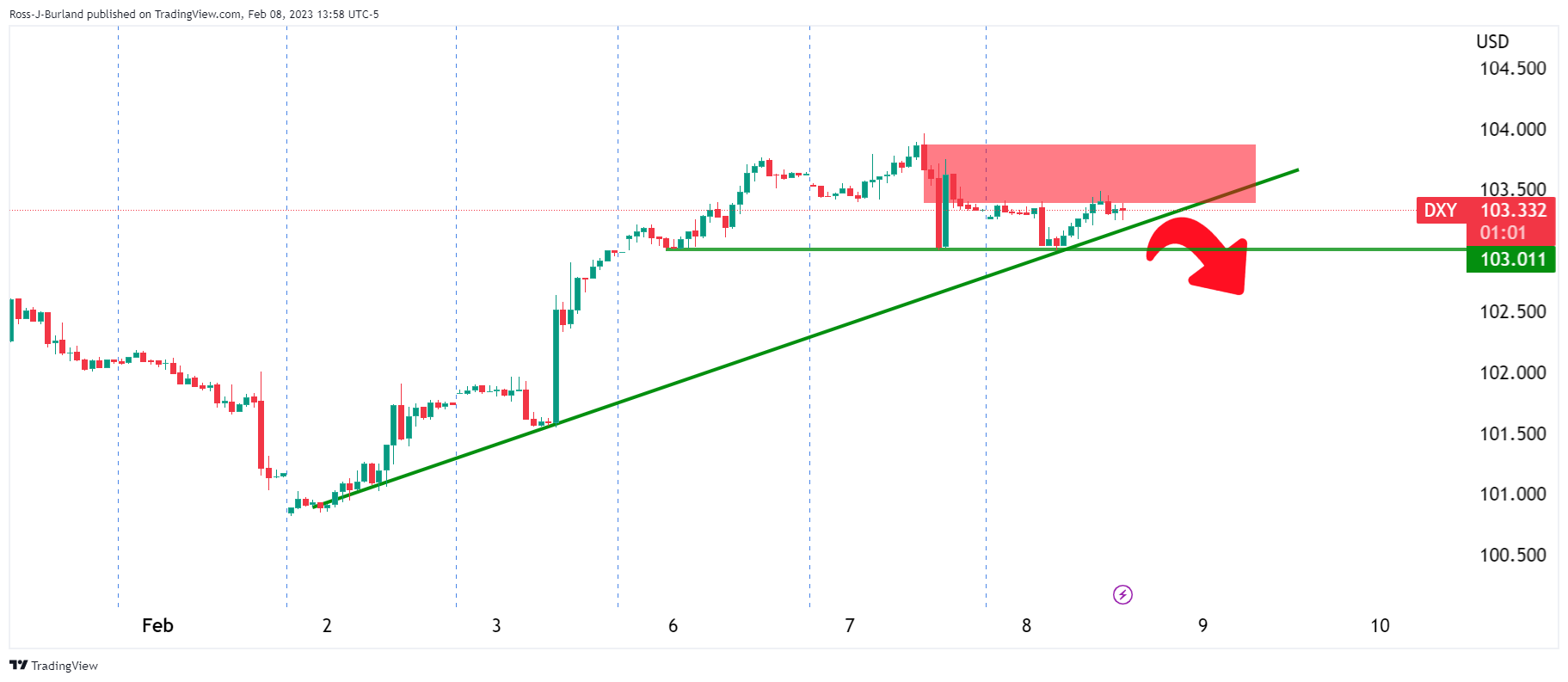Select the red curved down arrow
Viewport: 1568px width, 682px height.
pyautogui.click(x=1204, y=254)
